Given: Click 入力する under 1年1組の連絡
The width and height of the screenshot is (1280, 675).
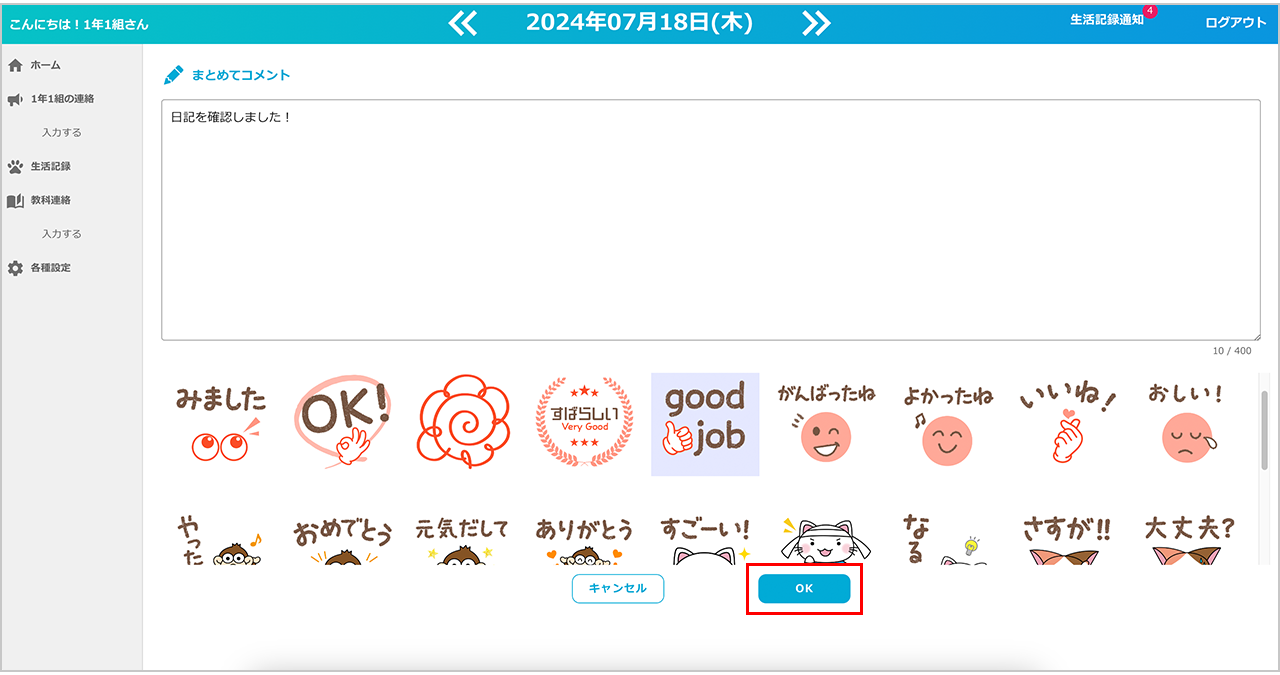Looking at the screenshot, I should click(x=62, y=132).
